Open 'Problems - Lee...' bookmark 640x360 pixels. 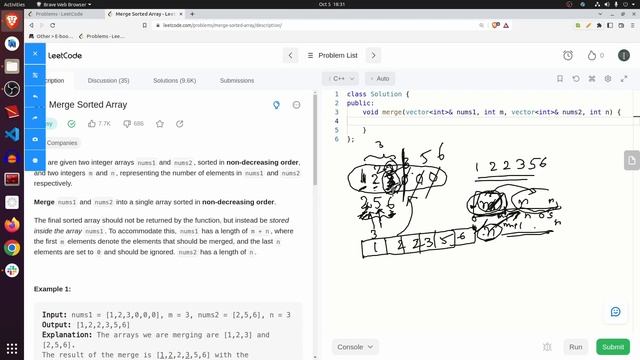(101, 36)
